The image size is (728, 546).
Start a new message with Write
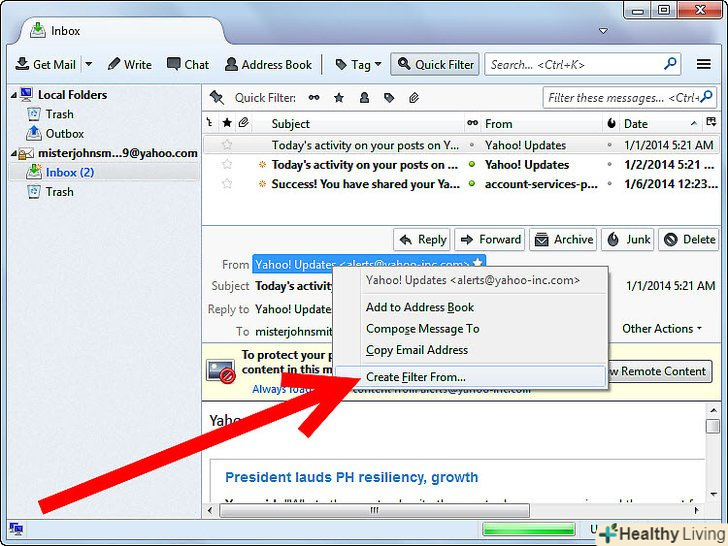point(129,65)
